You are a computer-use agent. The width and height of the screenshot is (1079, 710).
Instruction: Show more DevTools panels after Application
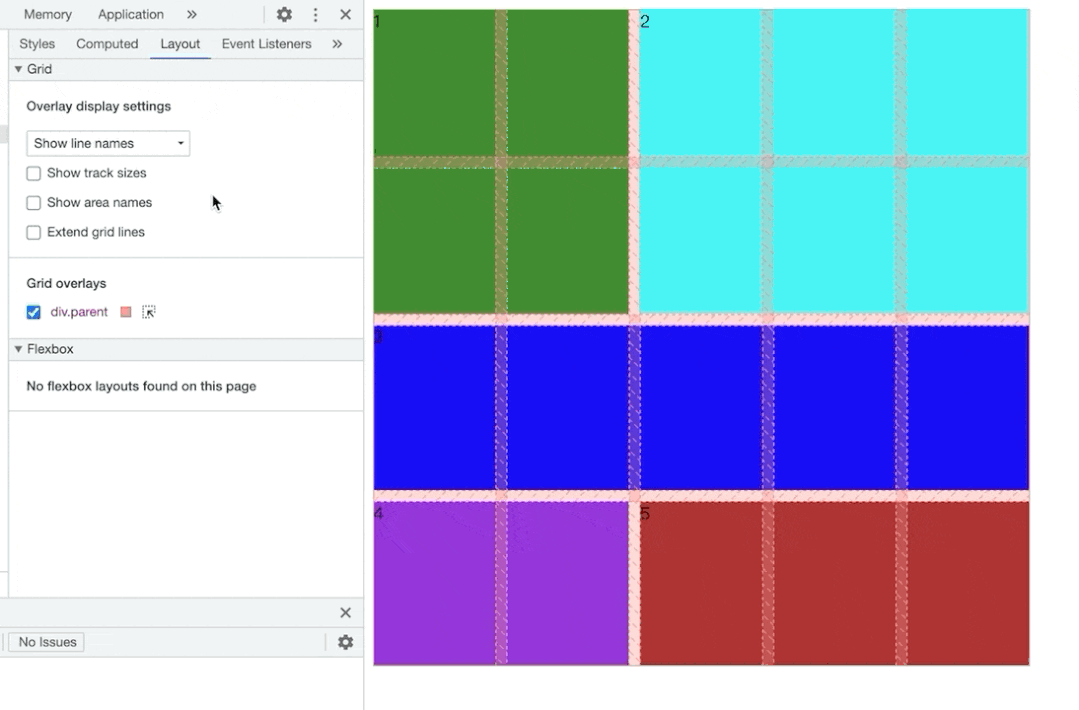191,14
